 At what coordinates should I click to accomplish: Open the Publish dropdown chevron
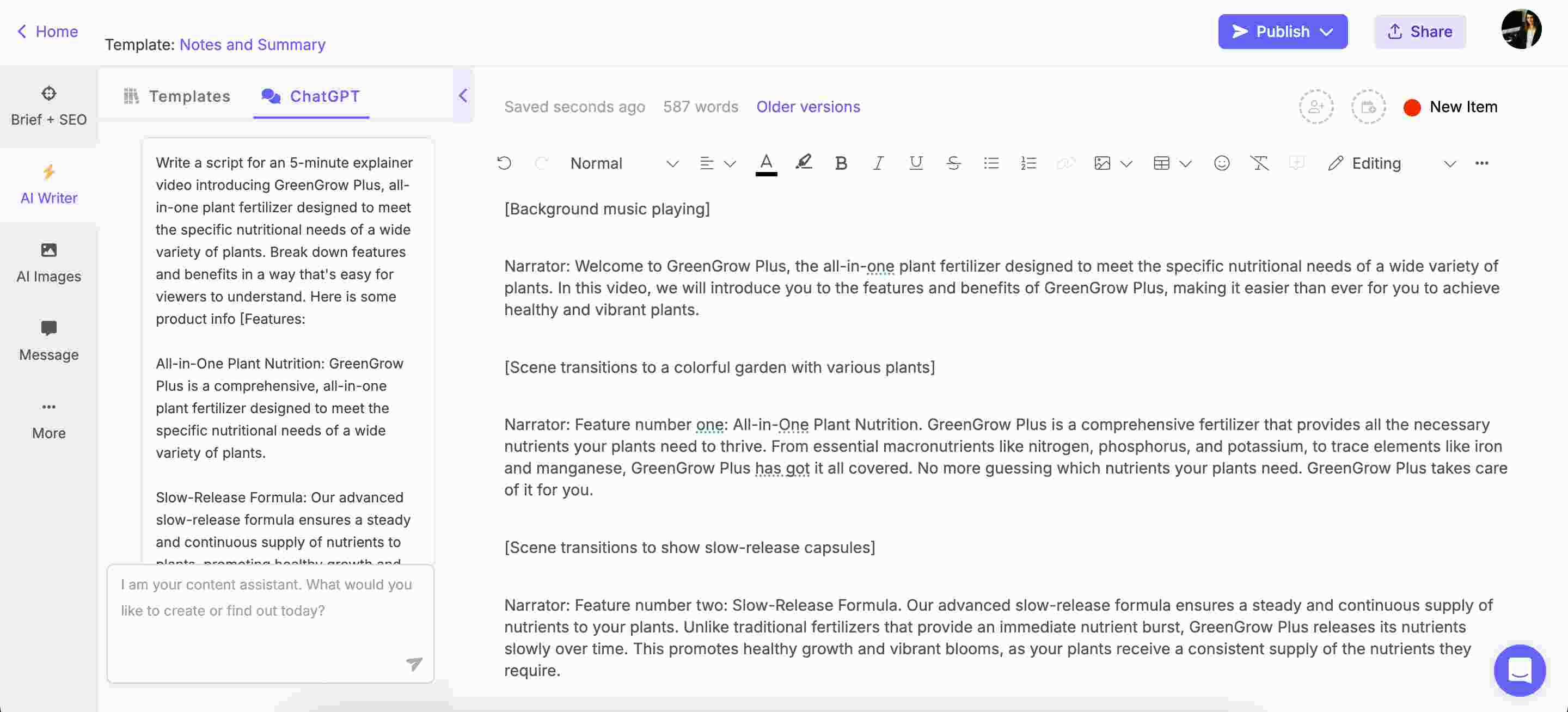point(1326,32)
